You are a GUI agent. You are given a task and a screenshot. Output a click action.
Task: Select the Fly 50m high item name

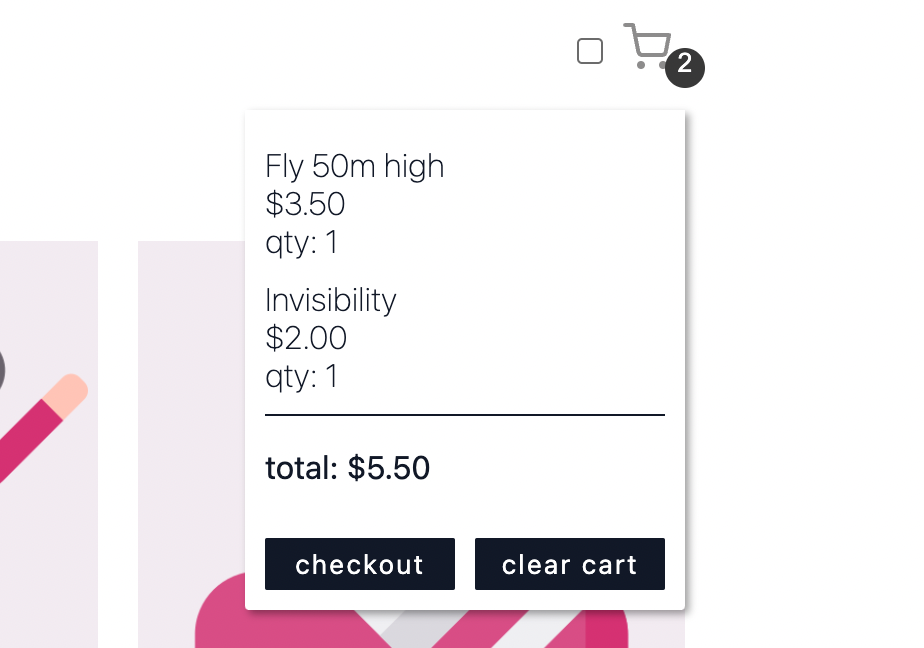pos(354,166)
